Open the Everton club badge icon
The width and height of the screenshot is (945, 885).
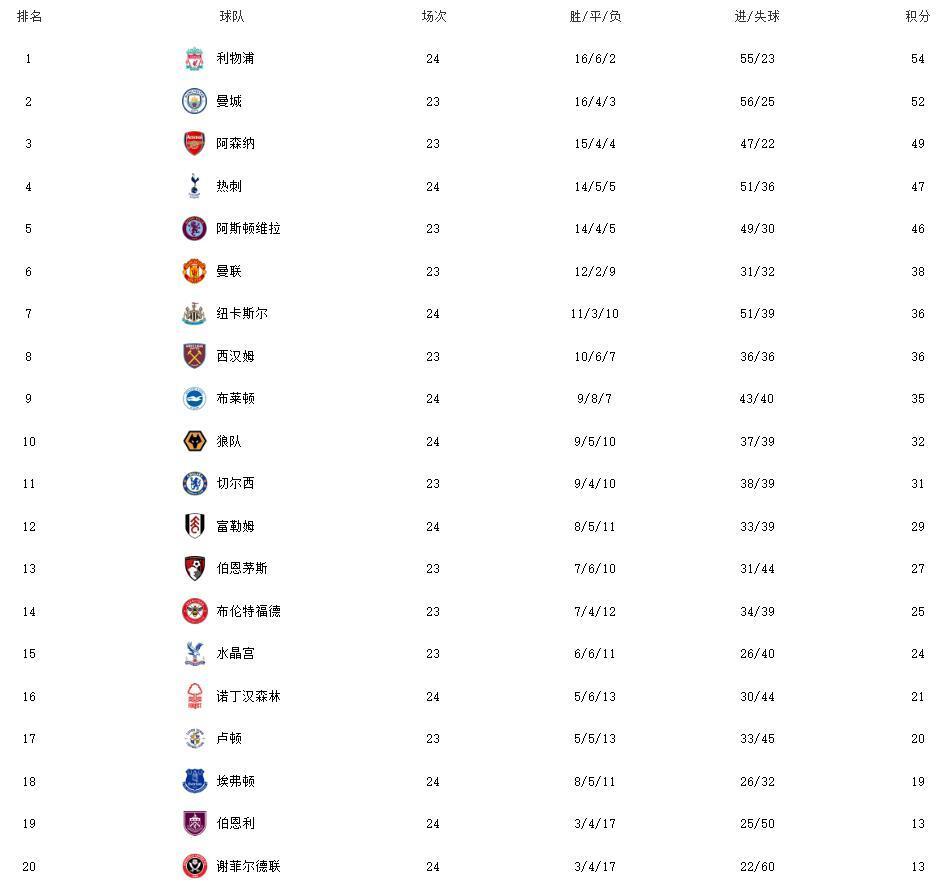tap(194, 781)
